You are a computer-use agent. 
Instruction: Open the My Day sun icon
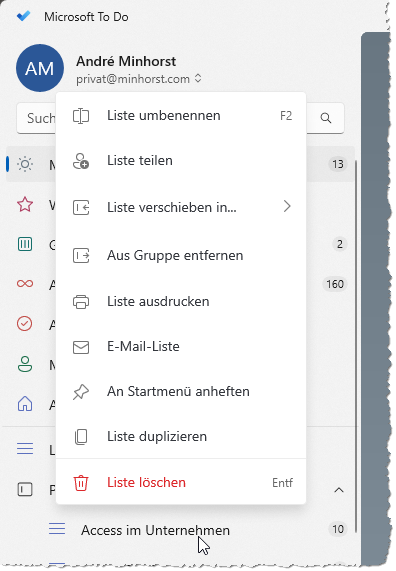tap(25, 164)
